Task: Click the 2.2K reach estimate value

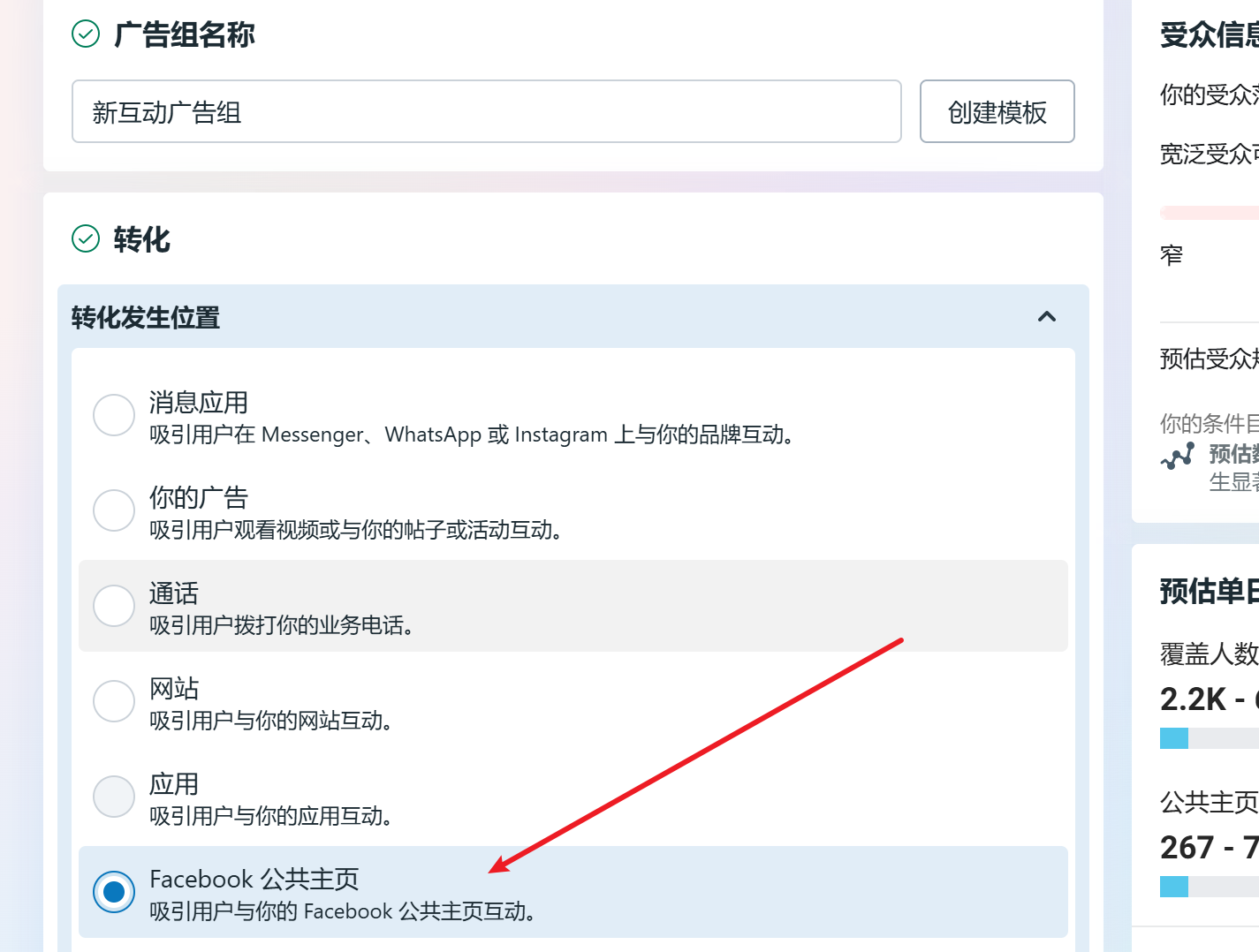Action: click(1193, 699)
